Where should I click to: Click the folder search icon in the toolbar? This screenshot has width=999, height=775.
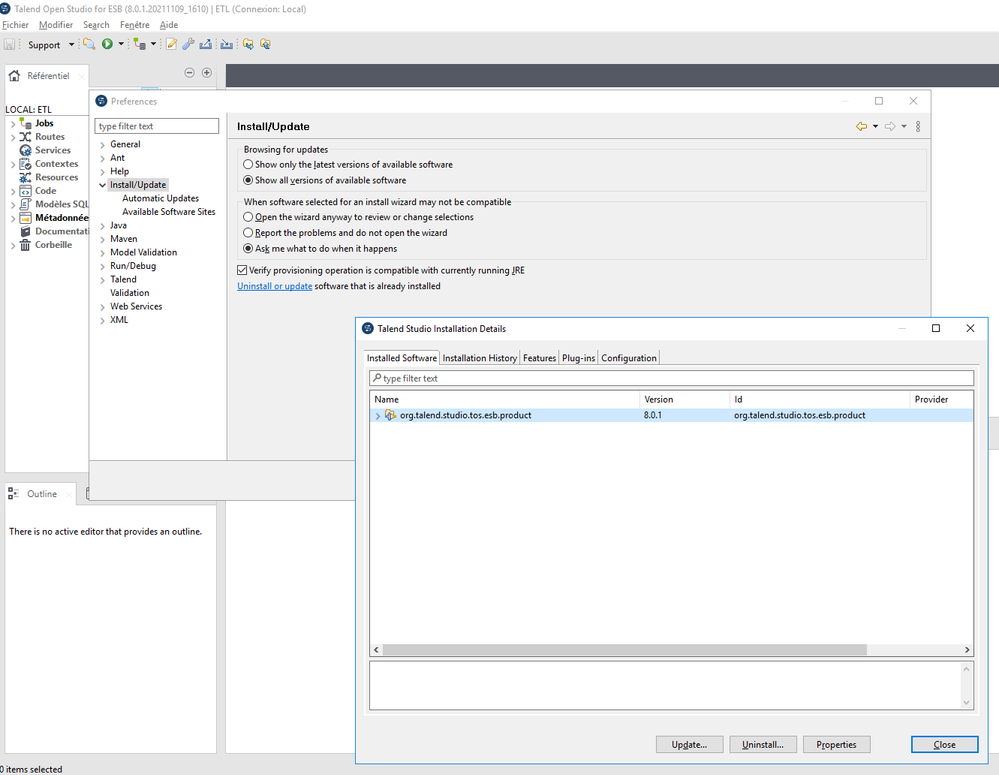[89, 44]
